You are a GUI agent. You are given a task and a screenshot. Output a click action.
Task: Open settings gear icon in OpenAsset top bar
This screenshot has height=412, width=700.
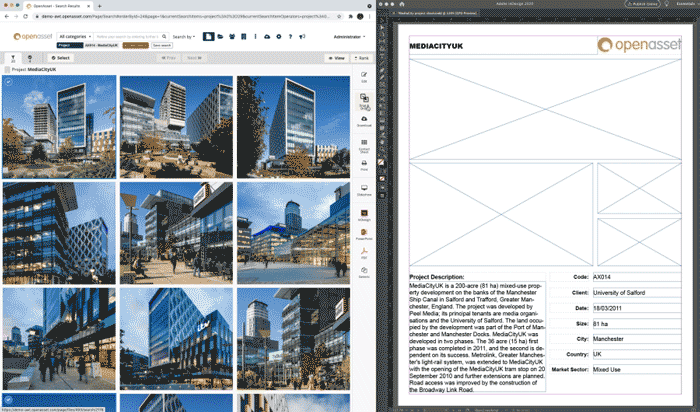tap(279, 37)
